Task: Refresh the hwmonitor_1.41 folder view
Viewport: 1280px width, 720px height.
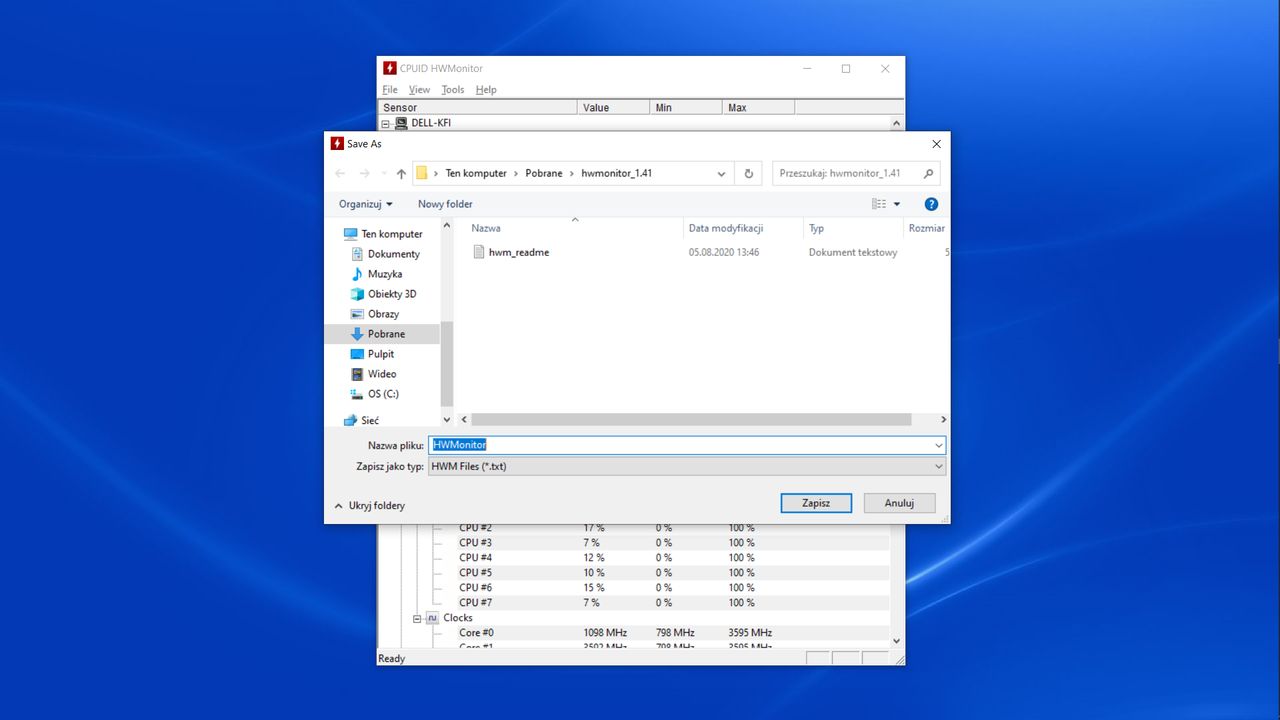Action: (x=748, y=173)
